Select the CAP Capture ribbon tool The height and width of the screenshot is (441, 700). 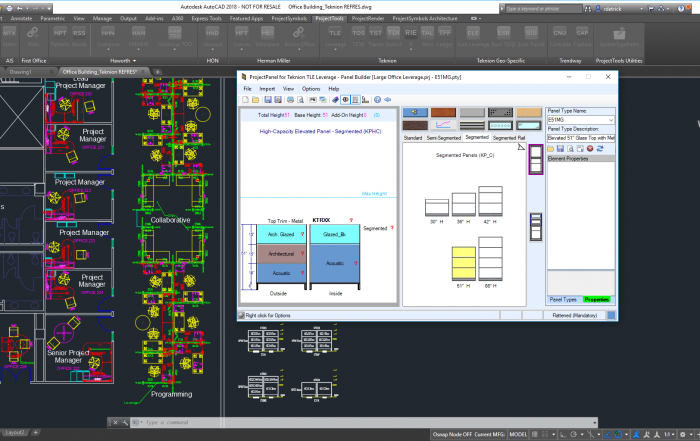[582, 37]
